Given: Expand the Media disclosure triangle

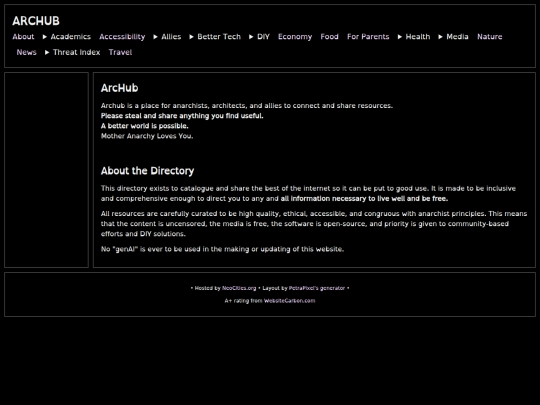Looking at the screenshot, I should point(440,37).
